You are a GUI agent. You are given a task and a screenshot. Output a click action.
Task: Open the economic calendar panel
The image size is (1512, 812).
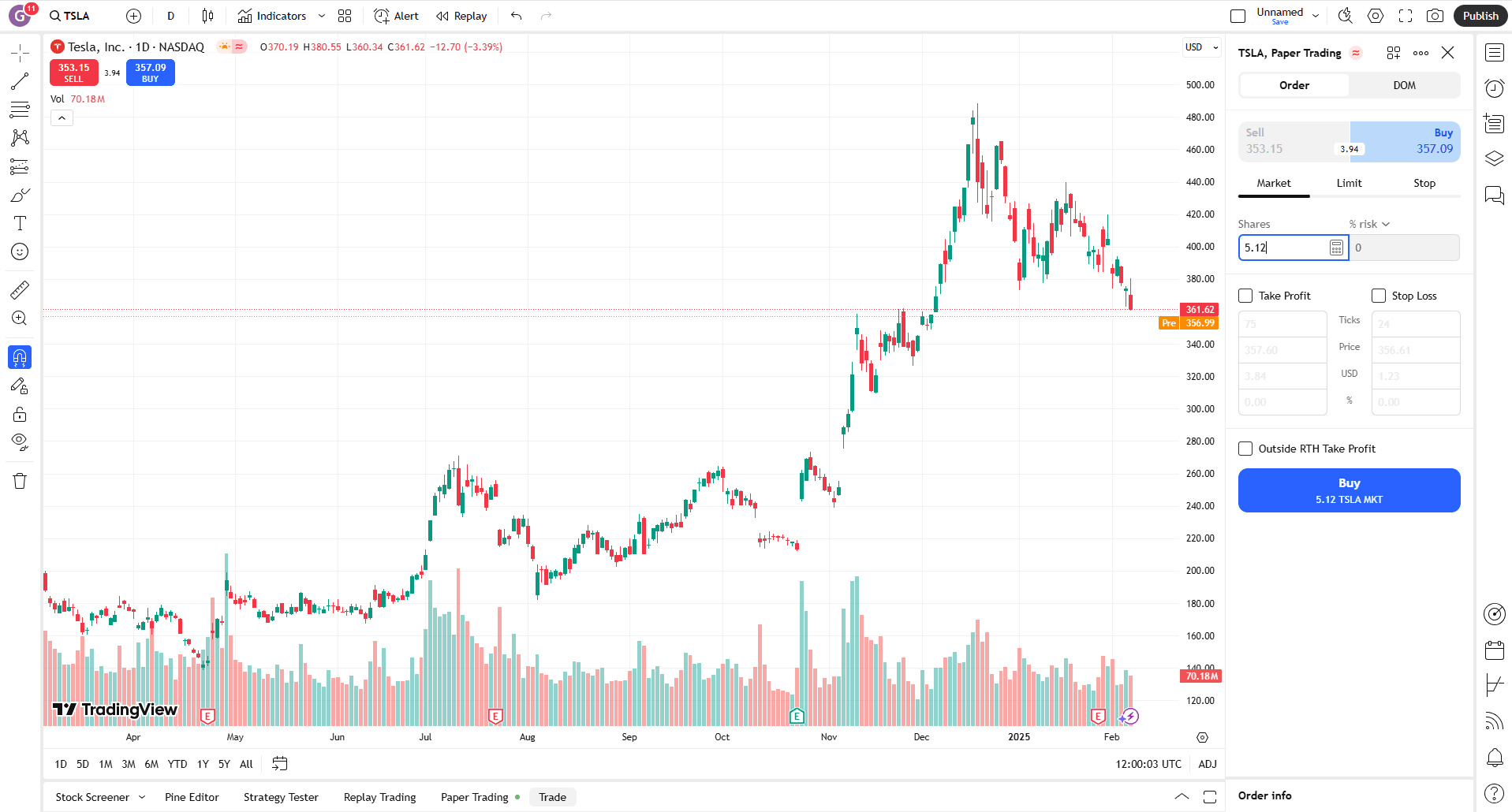click(1493, 650)
